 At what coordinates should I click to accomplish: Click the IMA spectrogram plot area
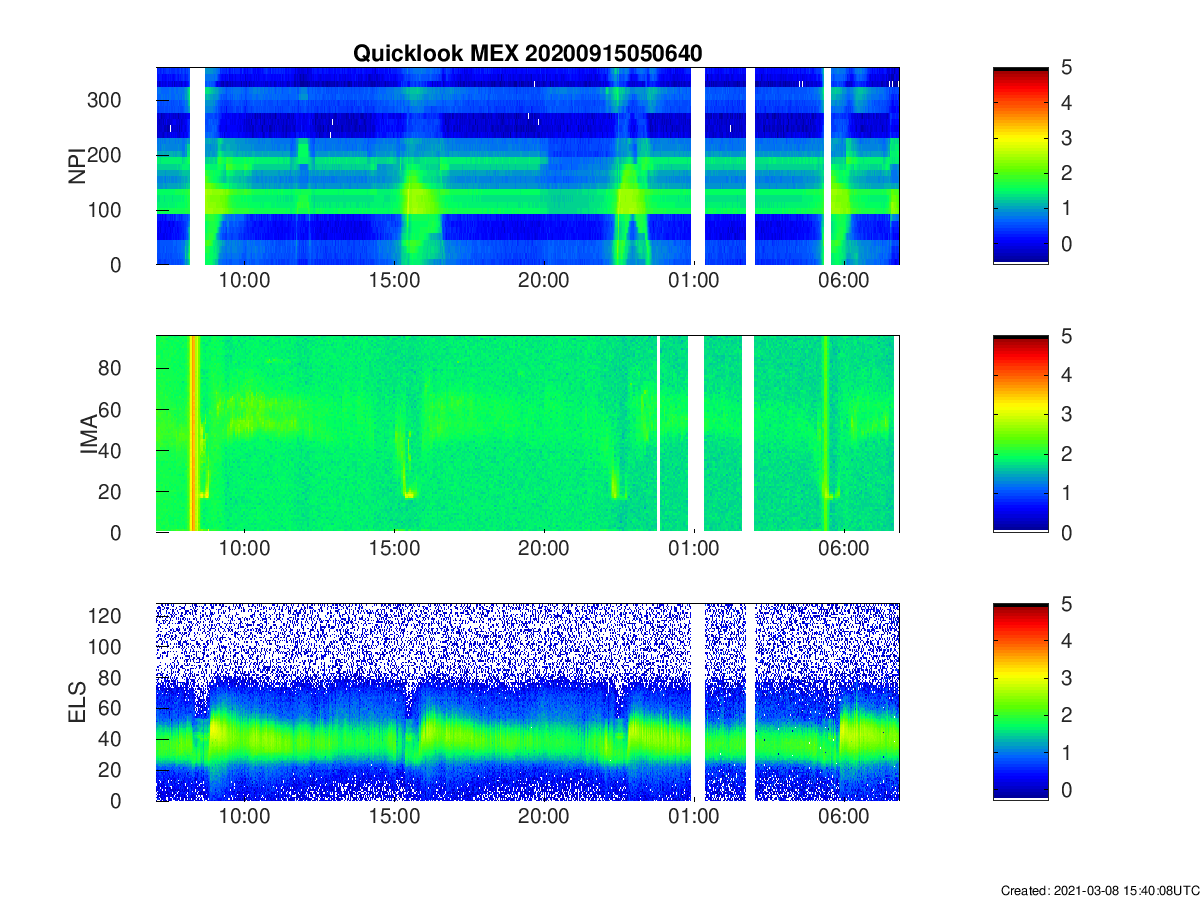pos(528,434)
